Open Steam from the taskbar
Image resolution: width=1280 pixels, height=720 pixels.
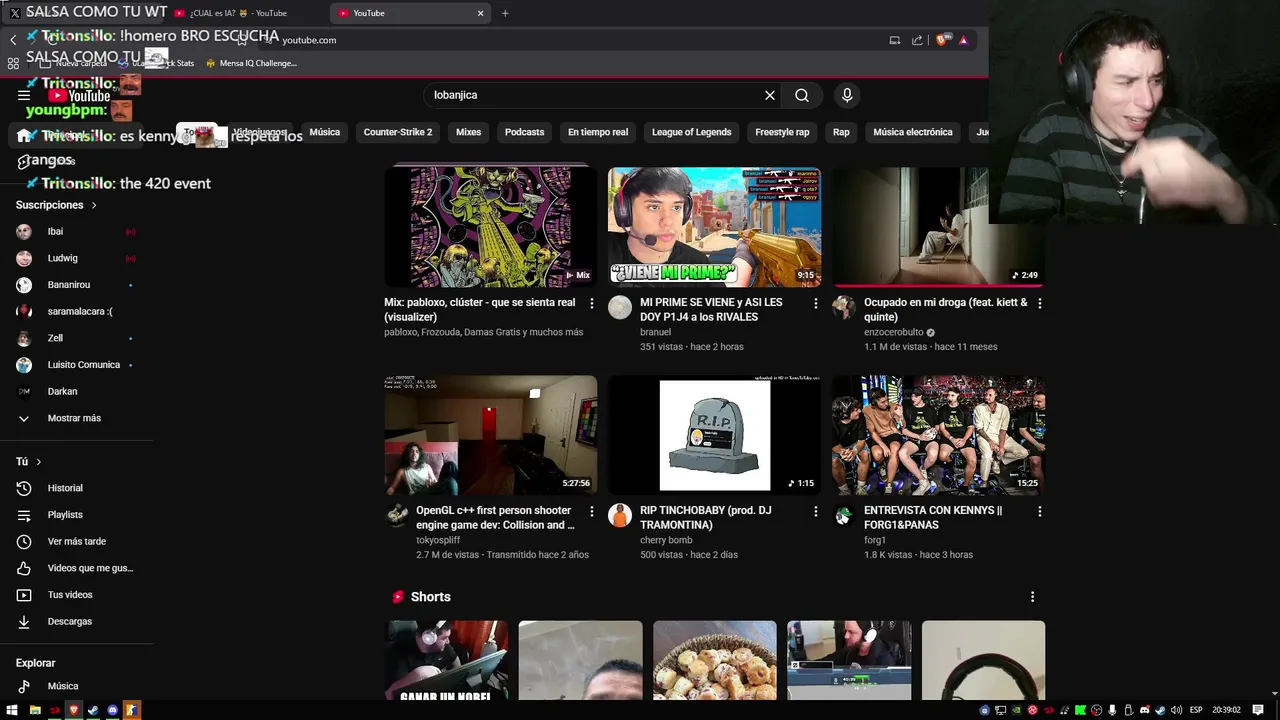pyautogui.click(x=93, y=710)
